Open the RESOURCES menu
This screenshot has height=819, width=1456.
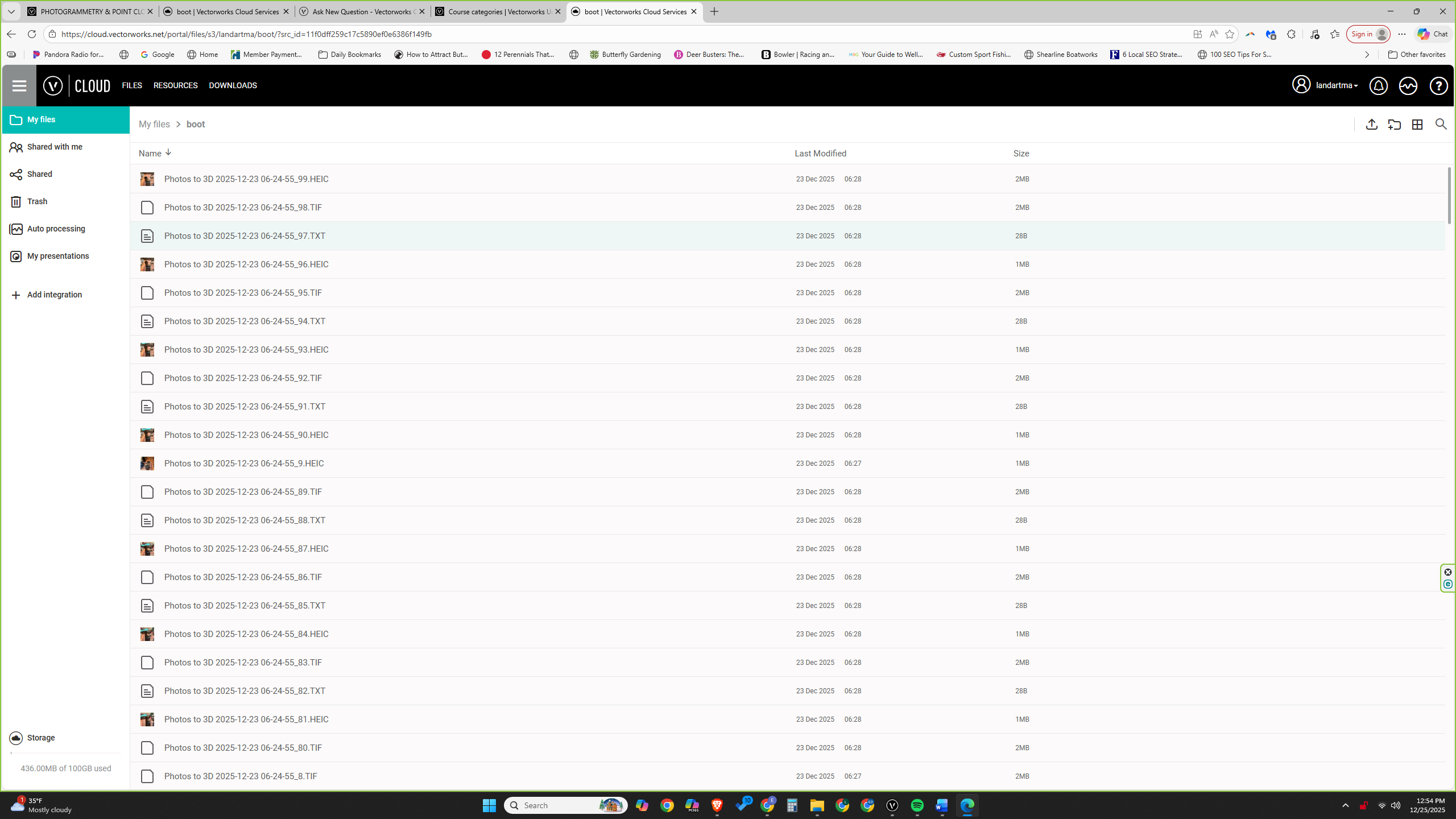pyautogui.click(x=175, y=85)
